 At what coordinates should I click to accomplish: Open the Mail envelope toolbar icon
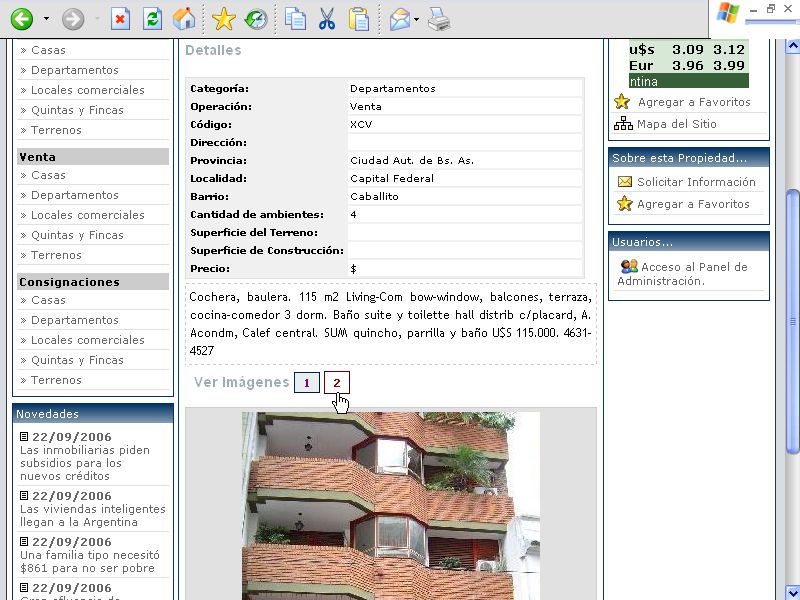tap(400, 19)
